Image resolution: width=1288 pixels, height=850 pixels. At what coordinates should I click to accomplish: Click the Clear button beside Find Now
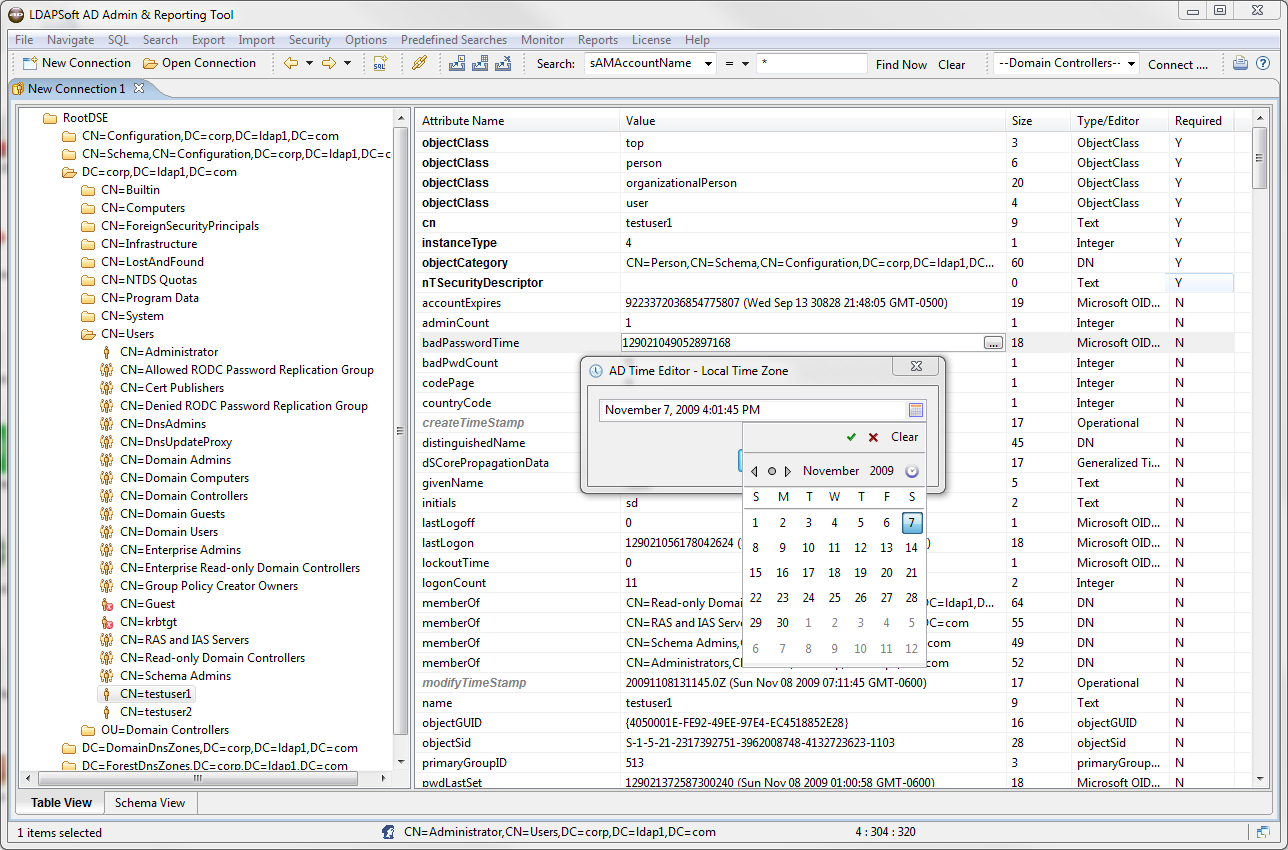point(952,64)
